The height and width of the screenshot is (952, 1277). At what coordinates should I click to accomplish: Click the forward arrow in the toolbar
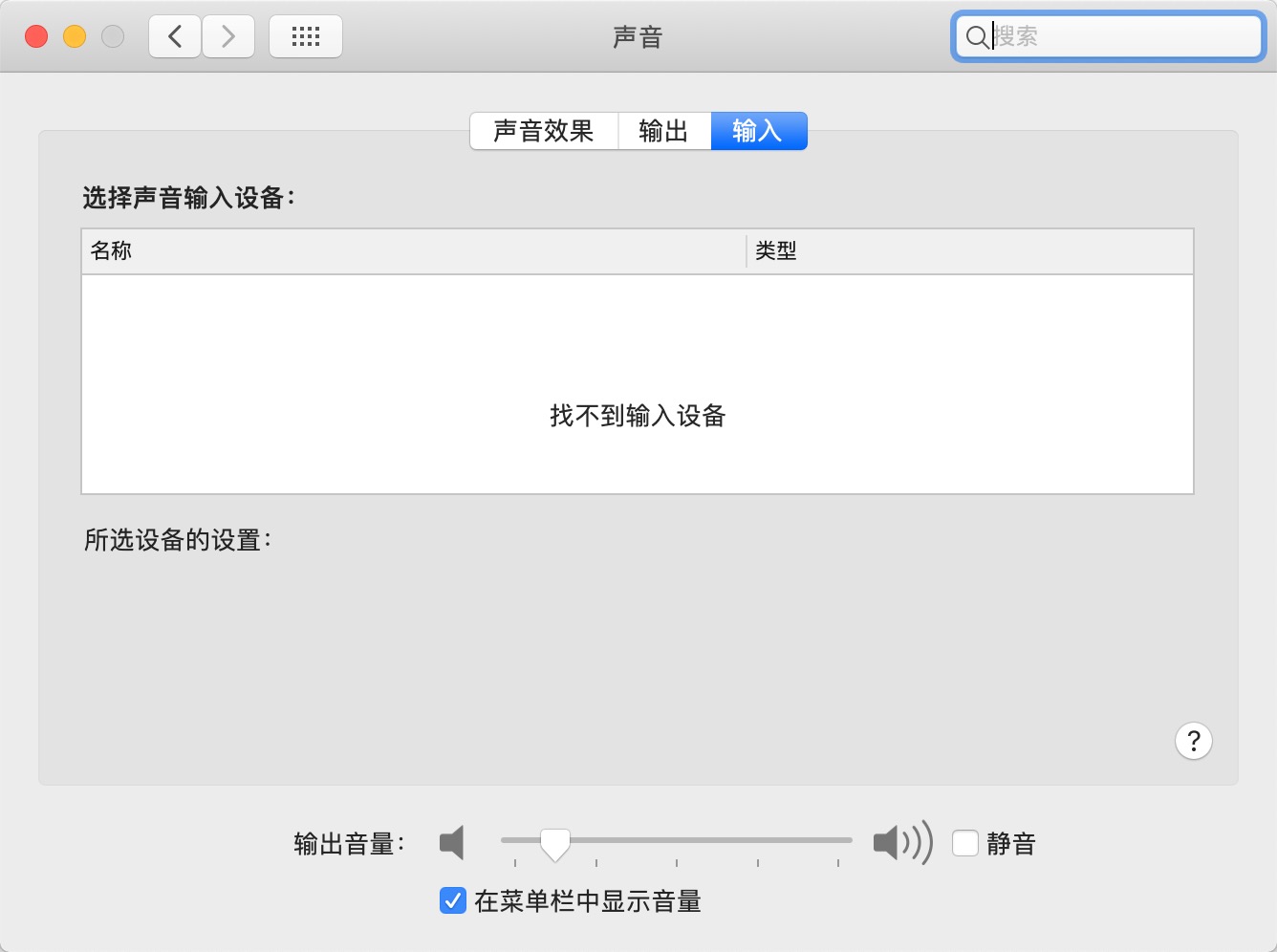click(x=228, y=37)
